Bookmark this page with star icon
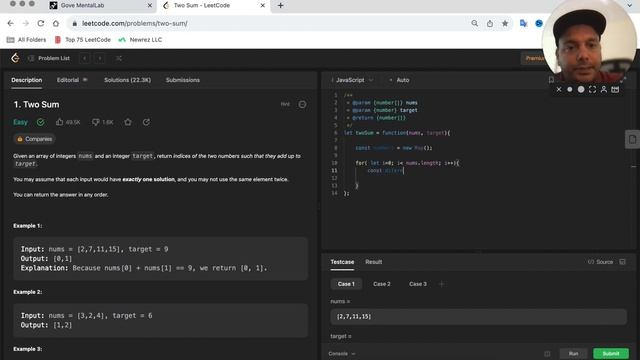 [505, 23]
